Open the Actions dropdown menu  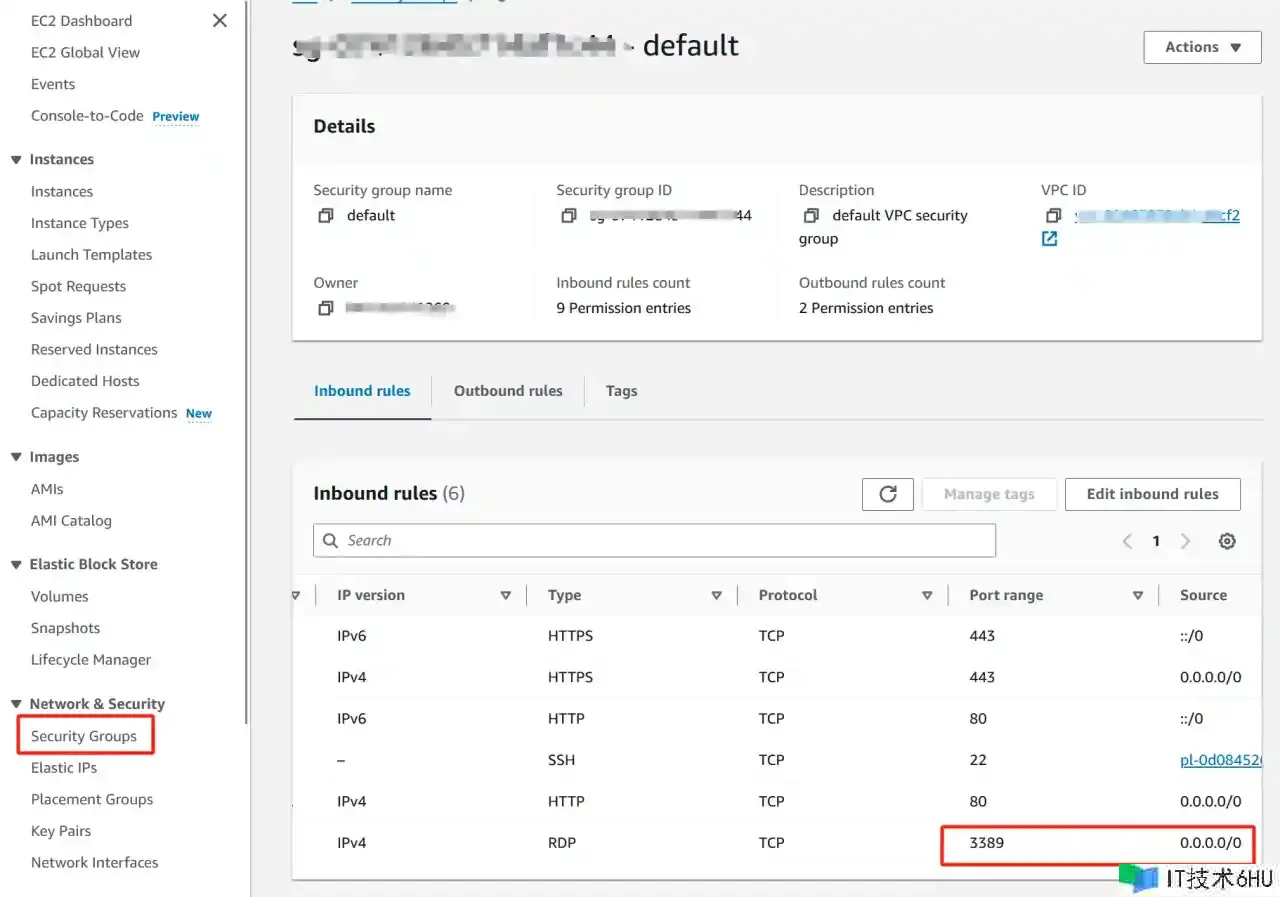pyautogui.click(x=1202, y=47)
